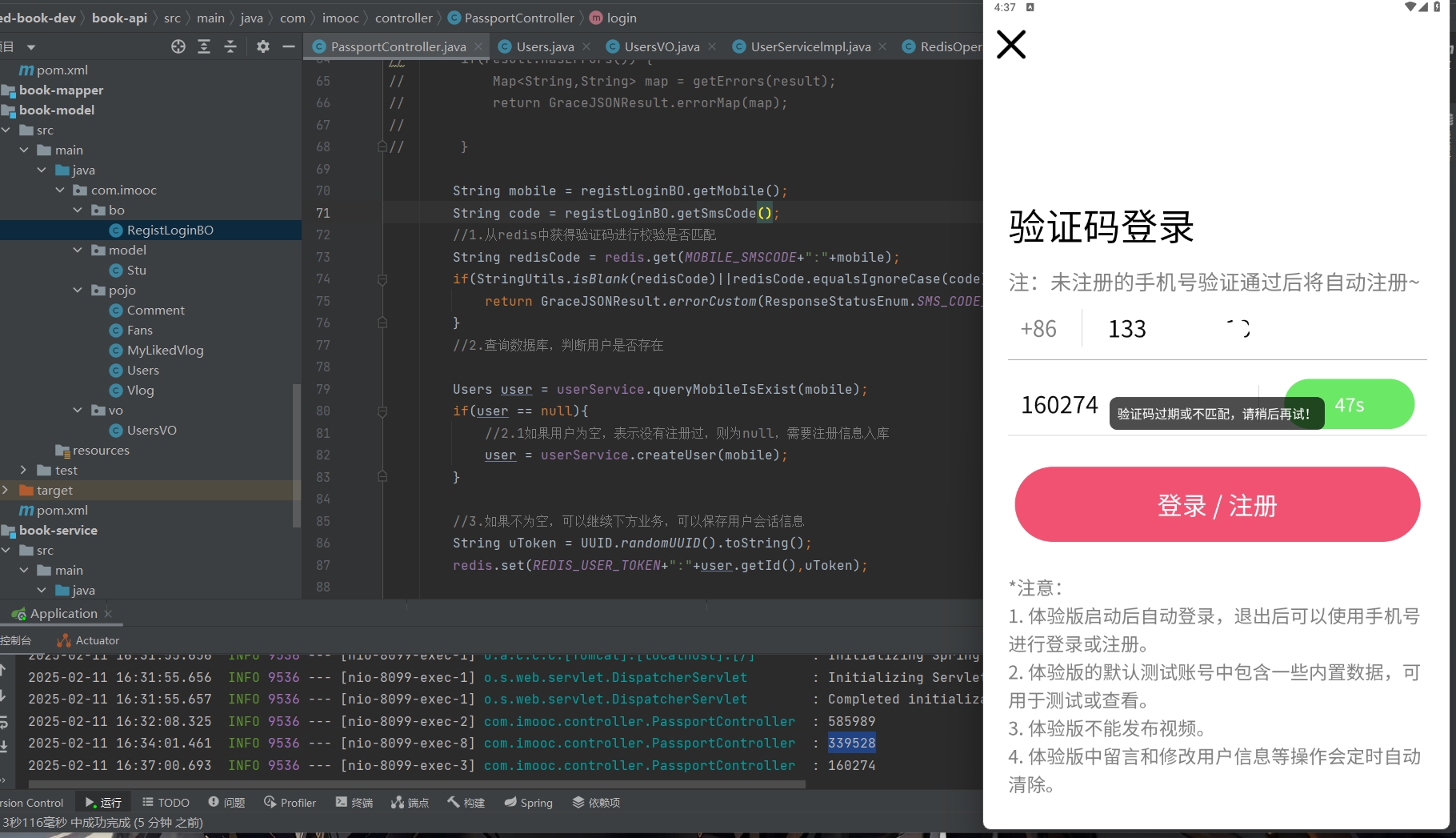The image size is (1456, 838).
Task: Open the 依赖项 dependencies tool window
Action: click(596, 802)
